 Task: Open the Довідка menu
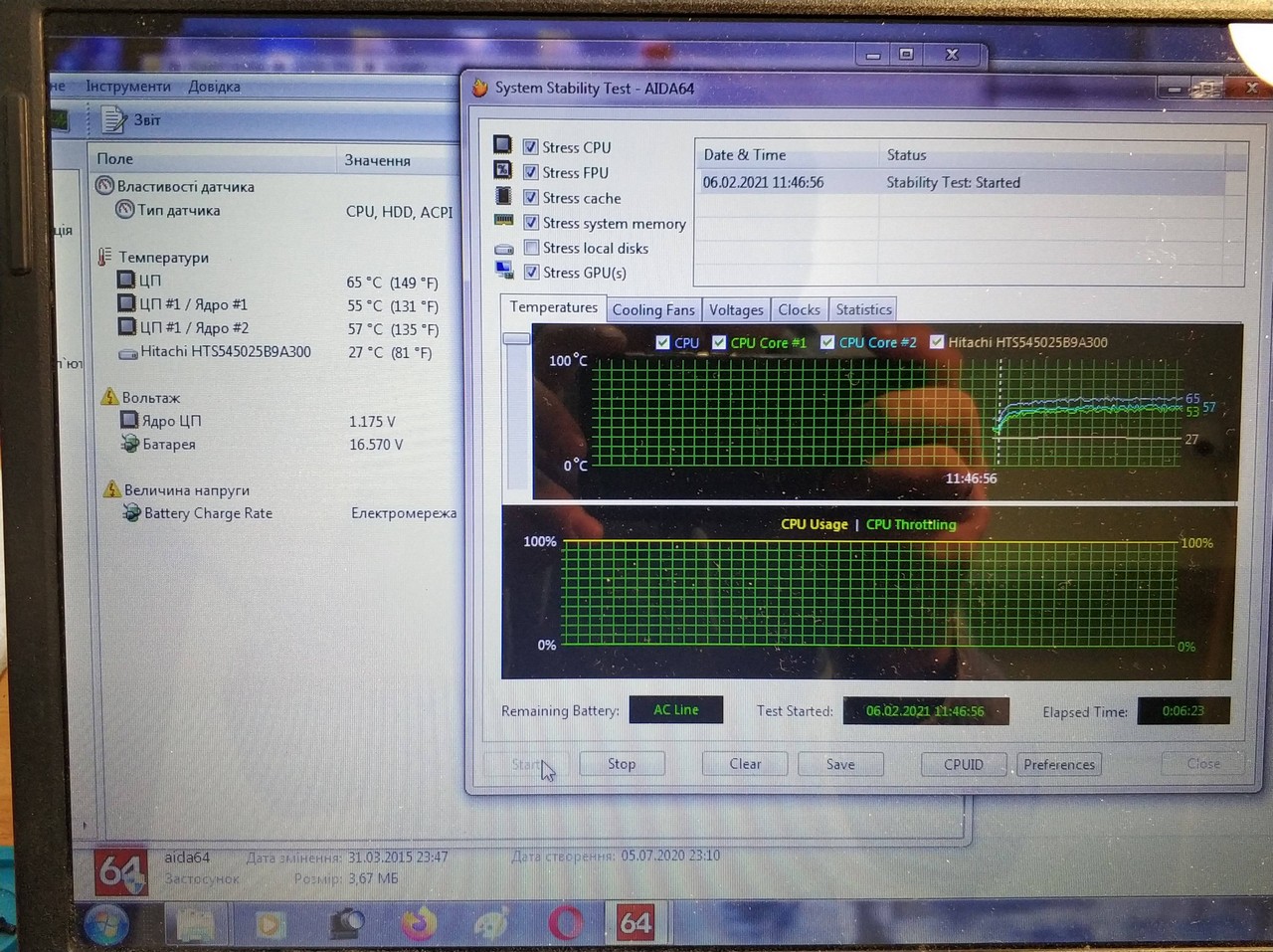point(214,87)
